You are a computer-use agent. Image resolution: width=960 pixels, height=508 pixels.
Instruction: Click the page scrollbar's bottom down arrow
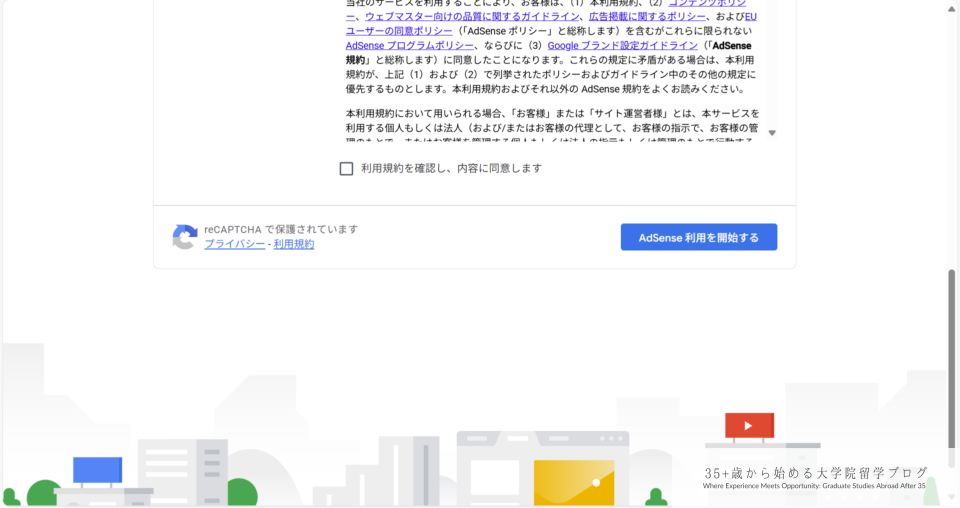tap(952, 499)
